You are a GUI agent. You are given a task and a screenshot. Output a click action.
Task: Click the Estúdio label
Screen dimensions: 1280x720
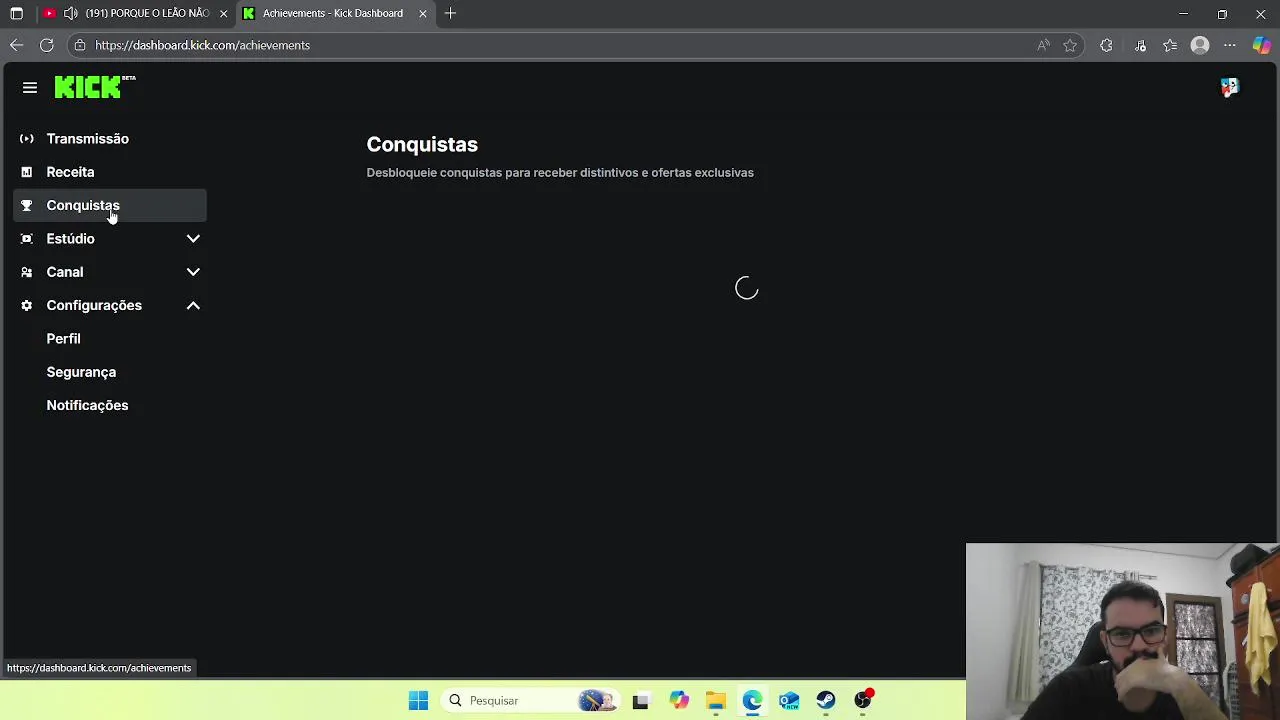coord(70,239)
